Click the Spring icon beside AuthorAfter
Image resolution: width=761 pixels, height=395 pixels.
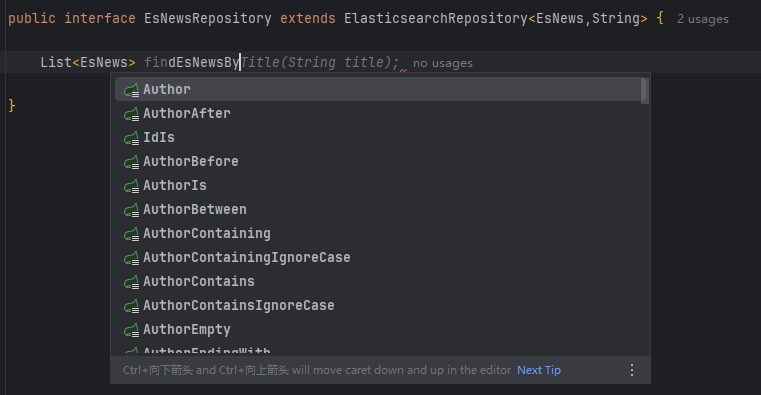131,115
